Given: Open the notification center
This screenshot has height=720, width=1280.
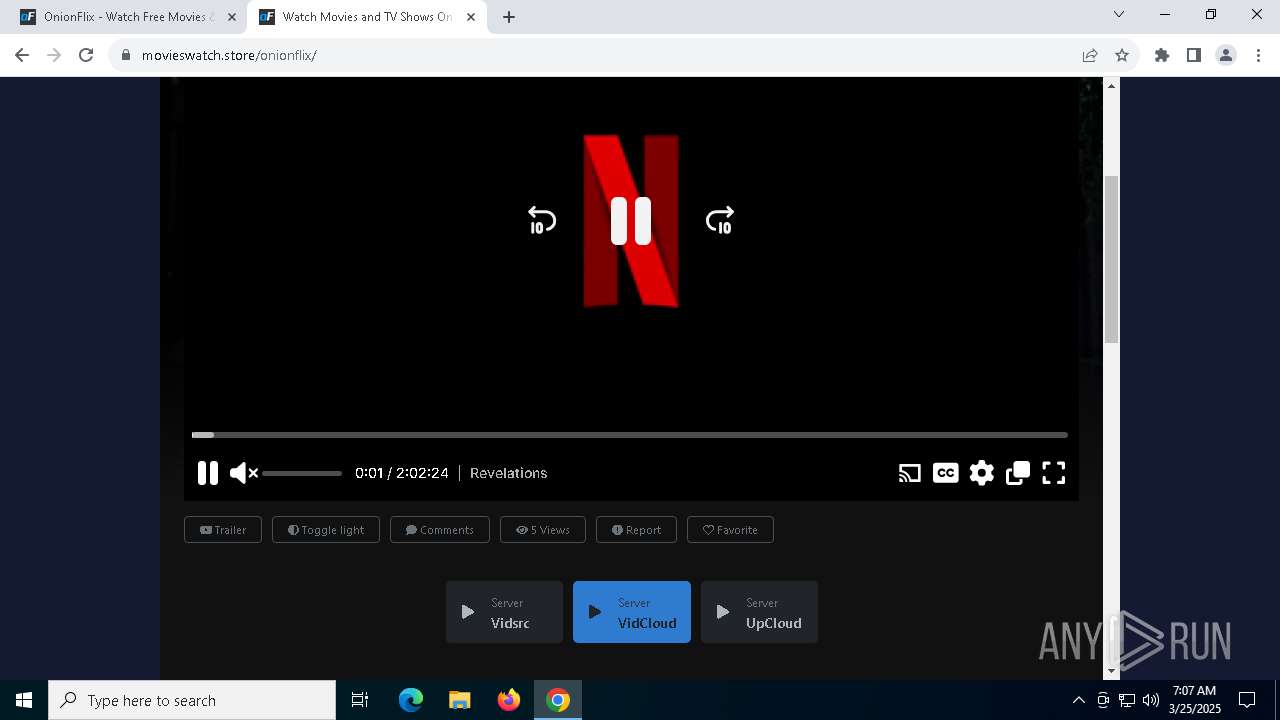Looking at the screenshot, I should point(1247,700).
